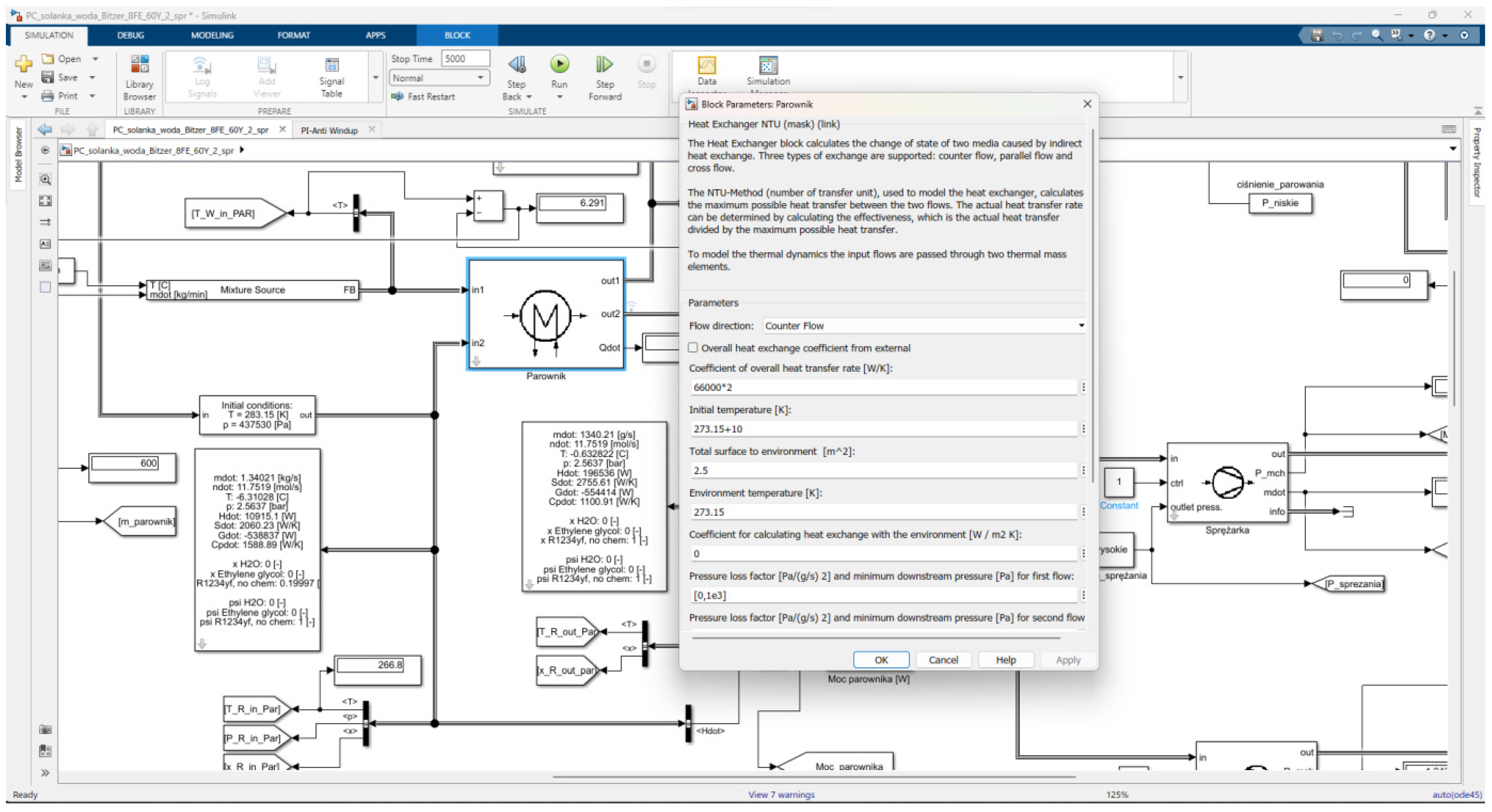Click the Initial temperature field 273.15+10

[x=884, y=429]
